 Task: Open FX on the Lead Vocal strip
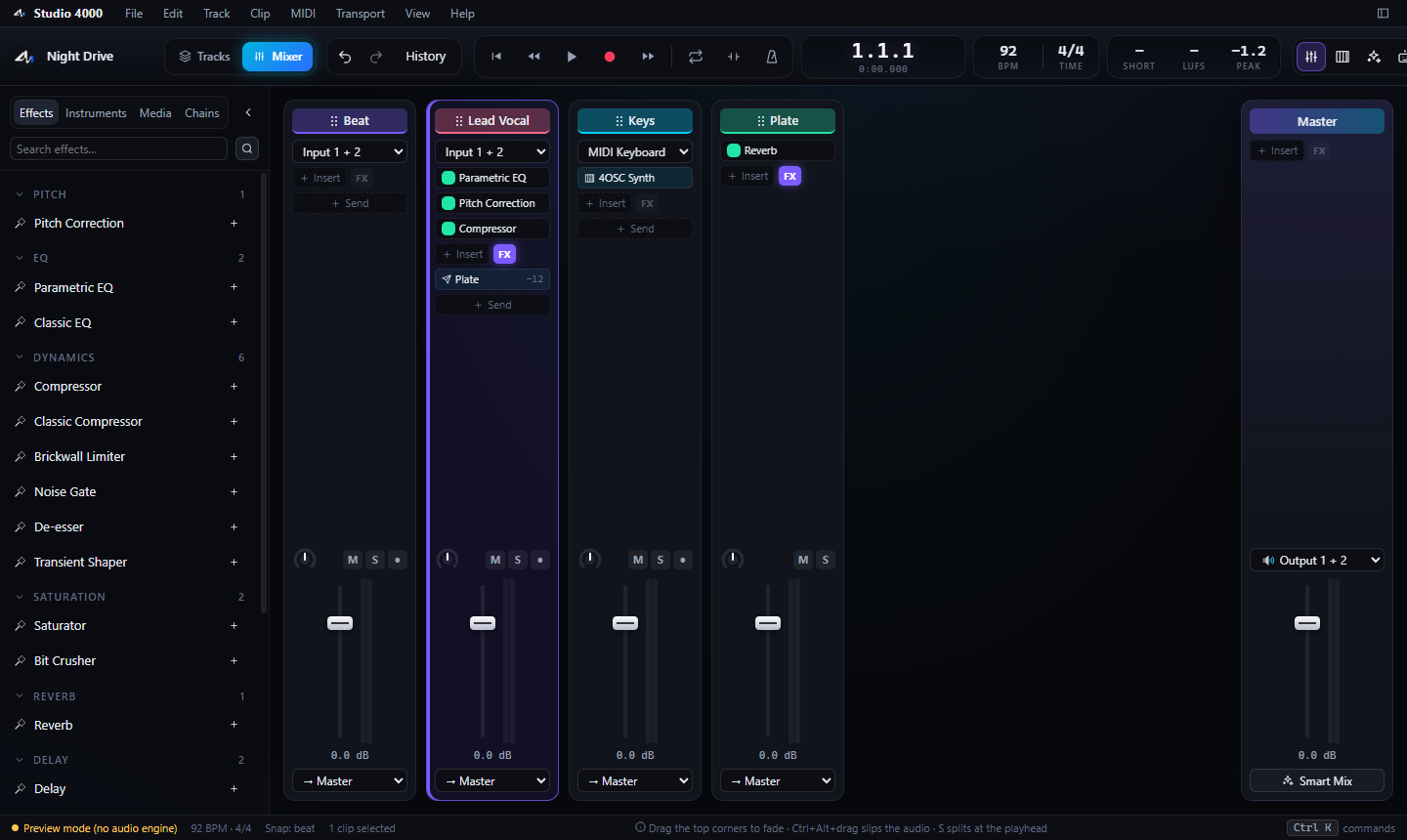click(x=504, y=254)
